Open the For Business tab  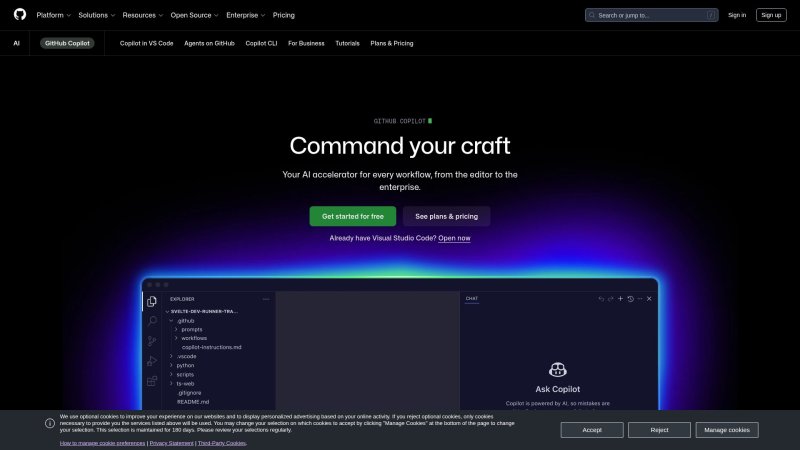click(306, 43)
